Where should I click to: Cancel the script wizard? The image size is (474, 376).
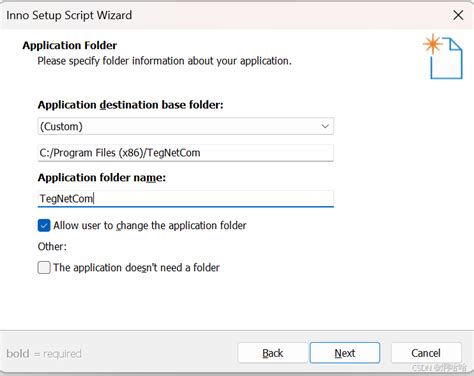click(426, 353)
